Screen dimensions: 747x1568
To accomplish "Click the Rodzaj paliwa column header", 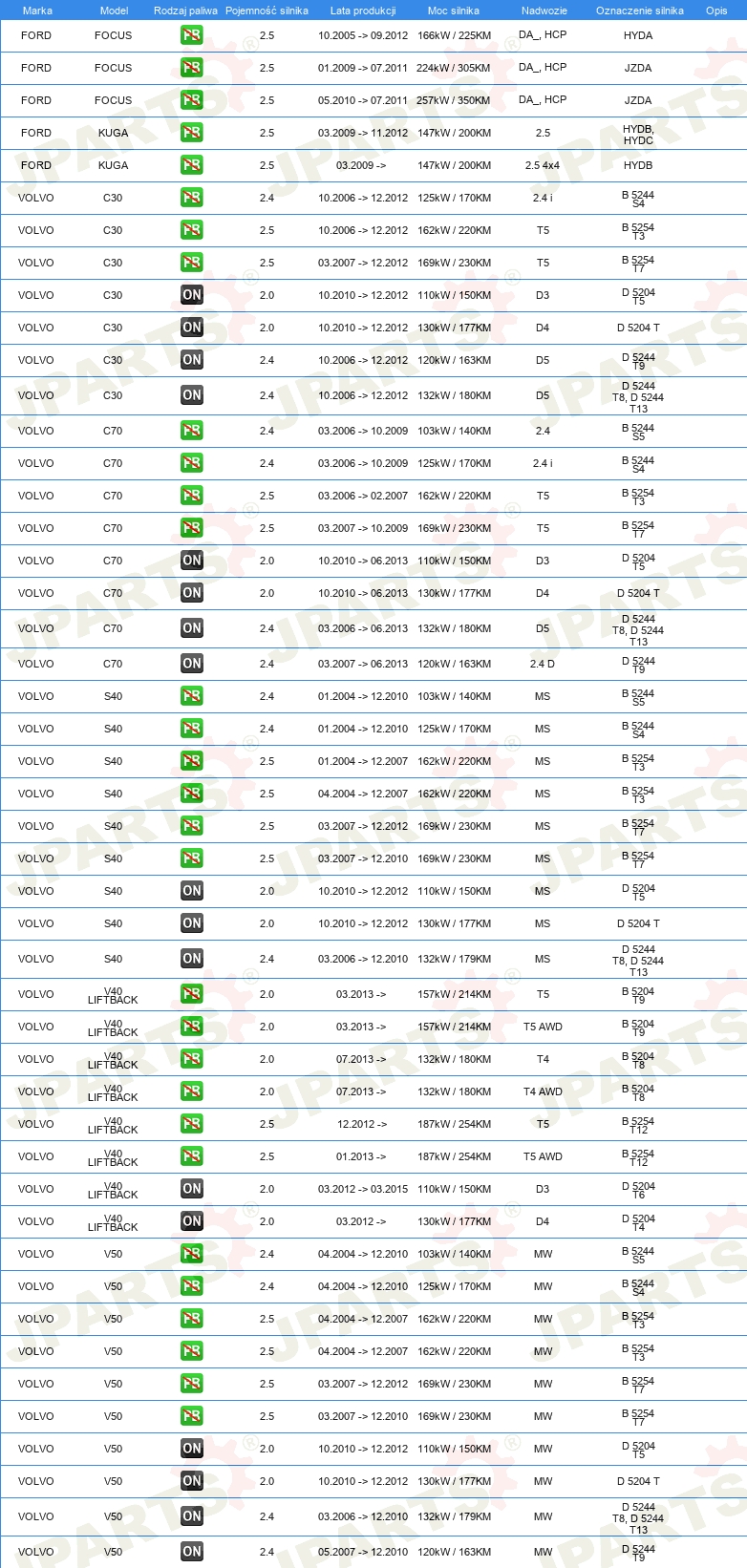I will pyautogui.click(x=185, y=11).
